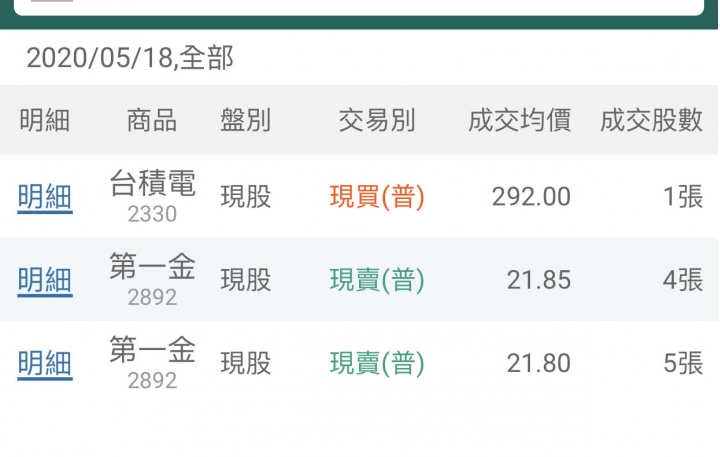This screenshot has height=457, width=720.
Task: Tap the orange 現買(普) trade type
Action: pyautogui.click(x=377, y=197)
